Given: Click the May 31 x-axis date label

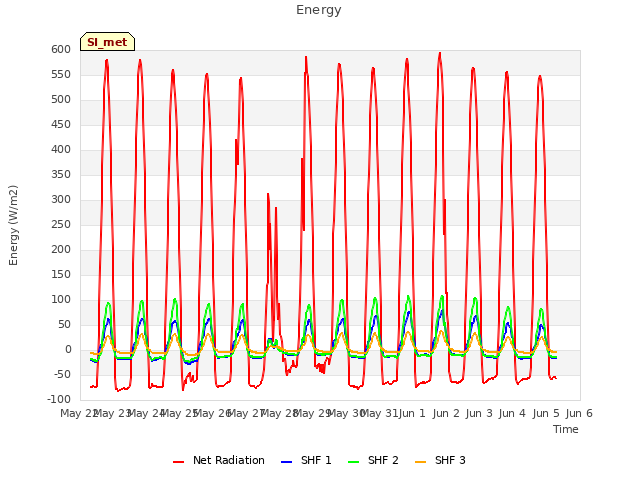Looking at the screenshot, I should [380, 413].
